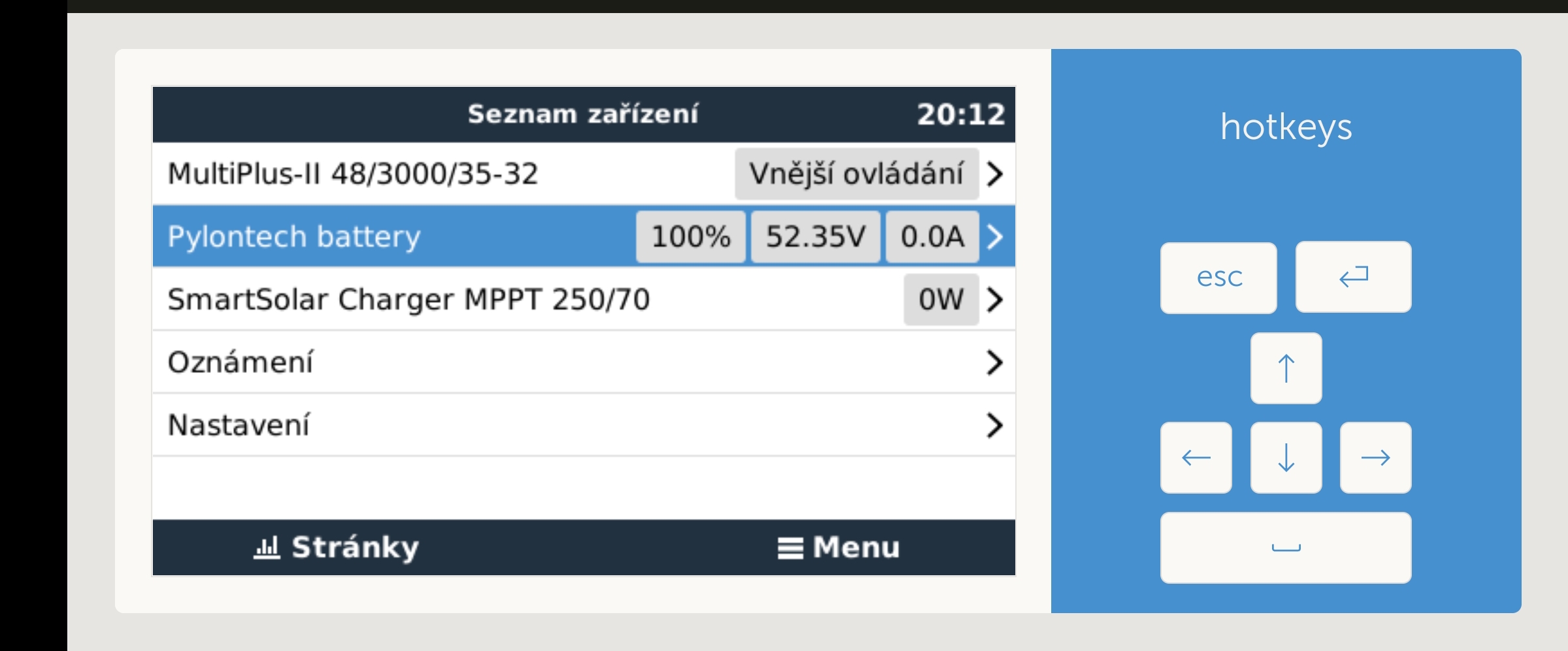This screenshot has height=651, width=1568.
Task: Expand Pylontech battery row chevron
Action: (995, 237)
